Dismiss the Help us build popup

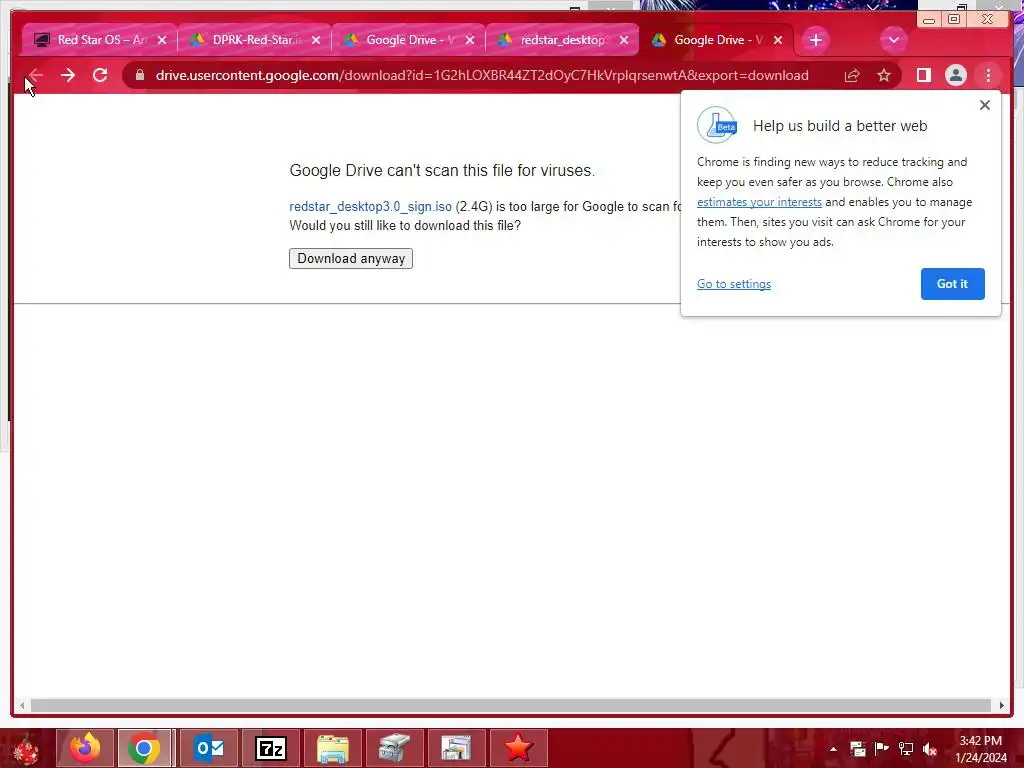[x=985, y=105]
